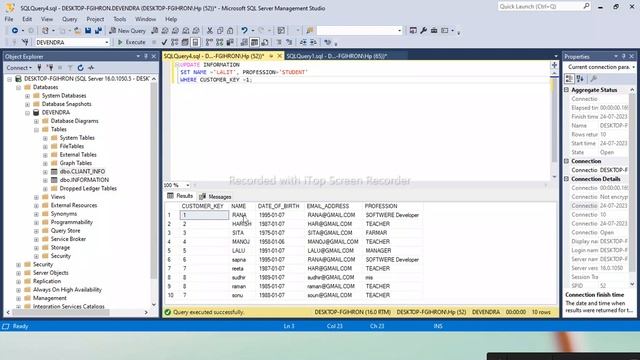Click the Query Options icon
This screenshot has height=360, width=640.
coord(185,42)
